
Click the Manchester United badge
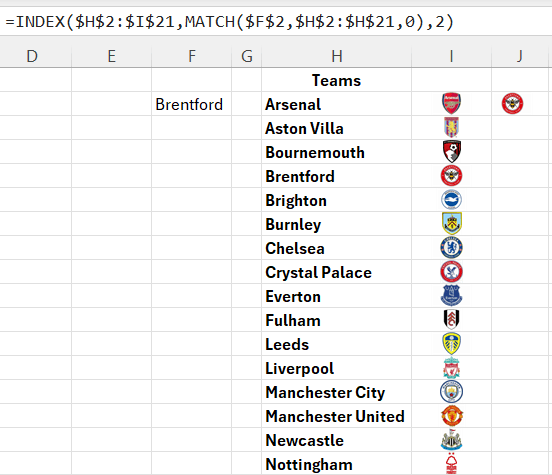(451, 416)
